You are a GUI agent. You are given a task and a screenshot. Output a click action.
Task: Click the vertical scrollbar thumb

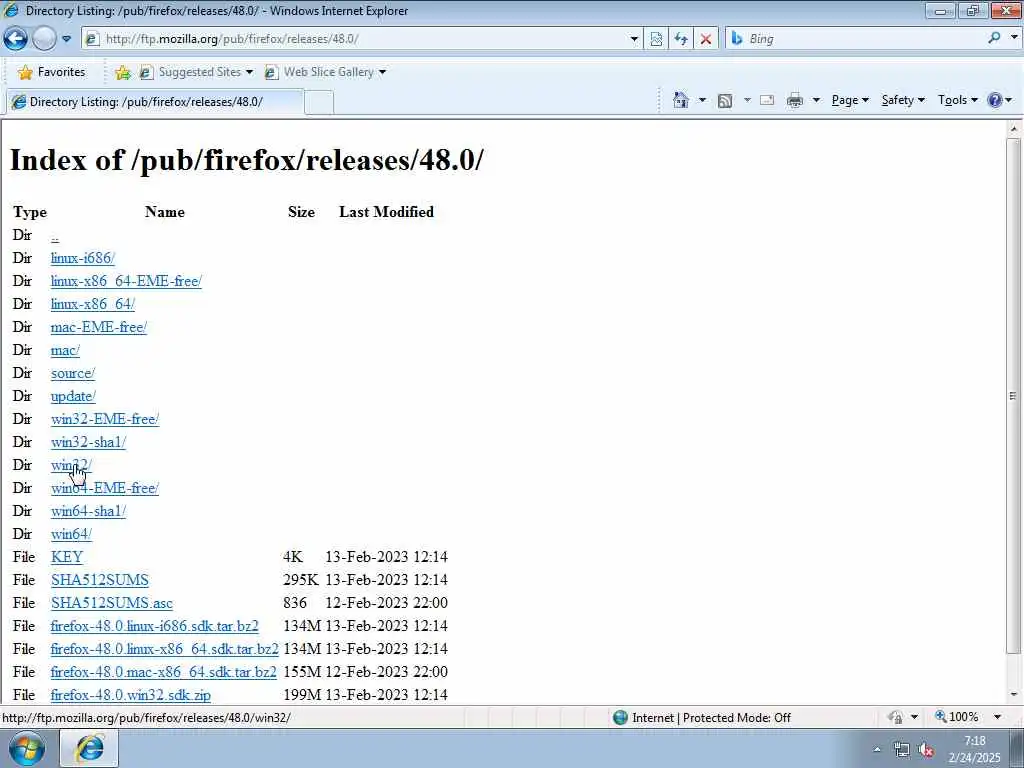coord(1013,396)
